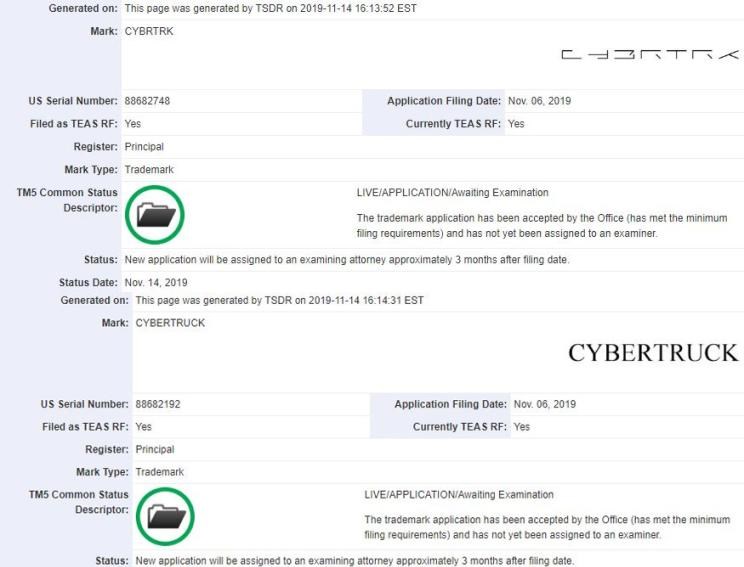Click the Filed as TEAS RF Yes value for CYBRTRK
Viewport: 744px width, 567px height.
133,124
